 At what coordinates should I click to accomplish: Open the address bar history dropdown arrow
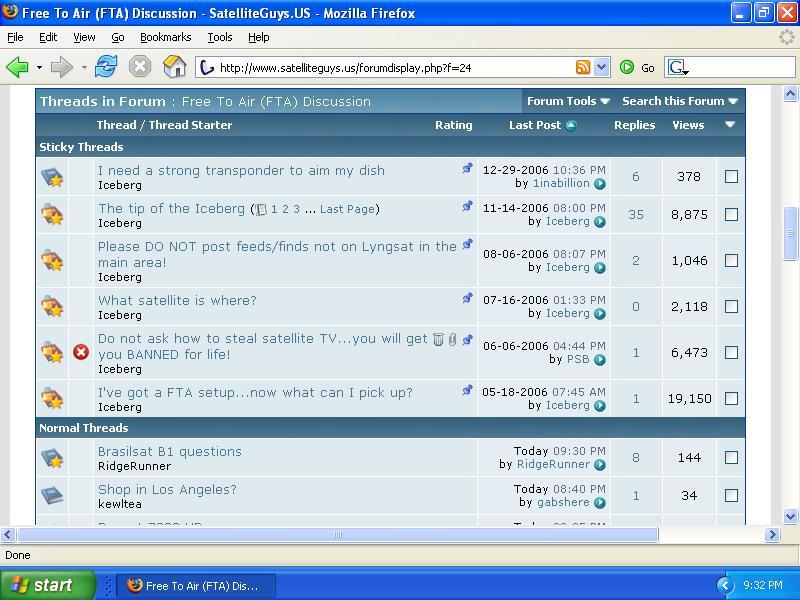(x=602, y=67)
